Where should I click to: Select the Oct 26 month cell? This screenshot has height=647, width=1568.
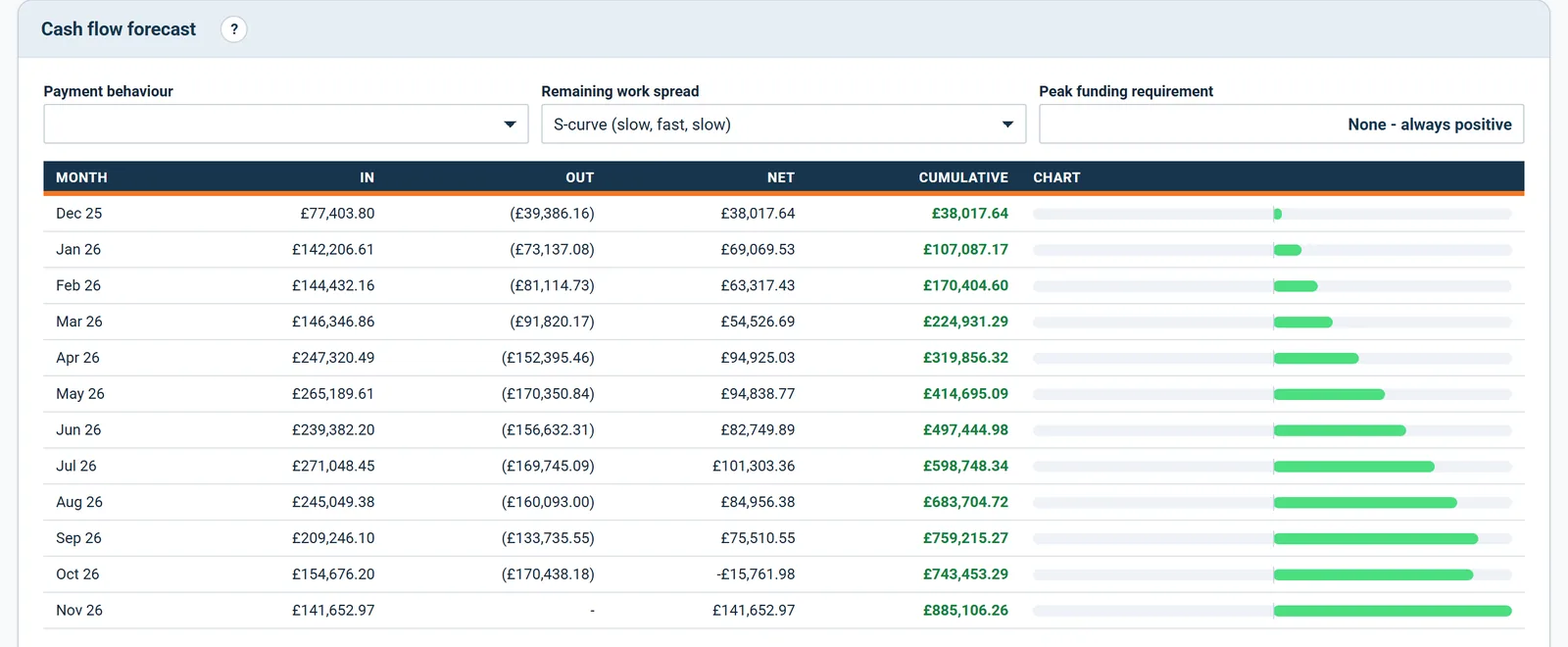pyautogui.click(x=77, y=574)
